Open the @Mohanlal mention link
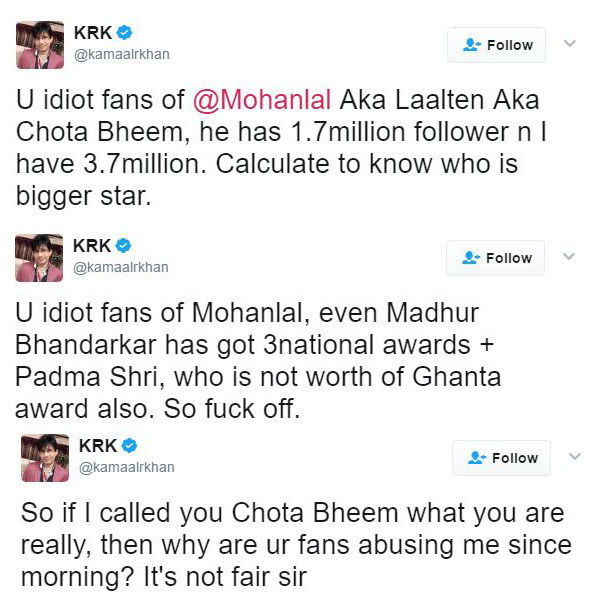Viewport: 603px width, 596px height. coord(262,100)
